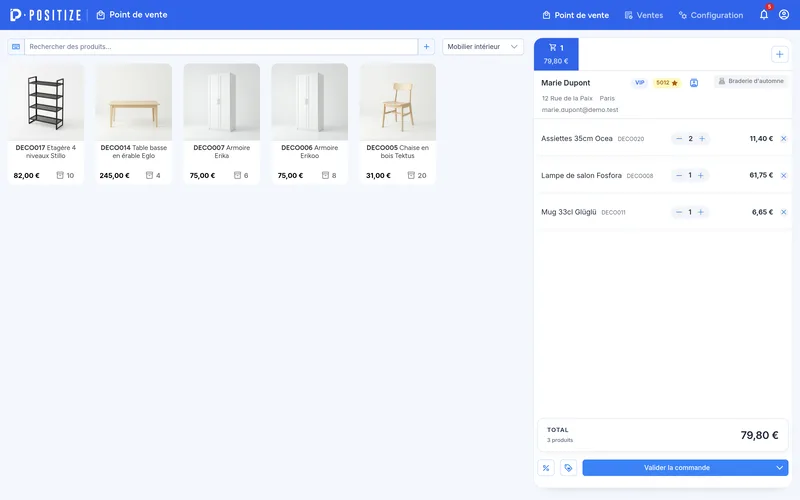Click the address 12 Rue de la Paix
Viewport: 800px width, 500px height.
click(567, 98)
